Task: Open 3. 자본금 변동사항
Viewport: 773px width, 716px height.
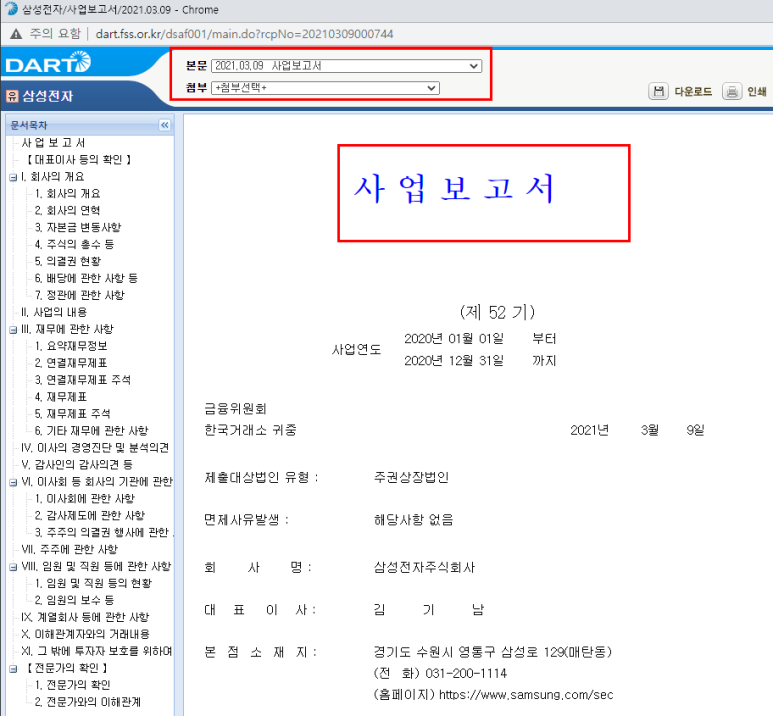Action: (x=78, y=227)
